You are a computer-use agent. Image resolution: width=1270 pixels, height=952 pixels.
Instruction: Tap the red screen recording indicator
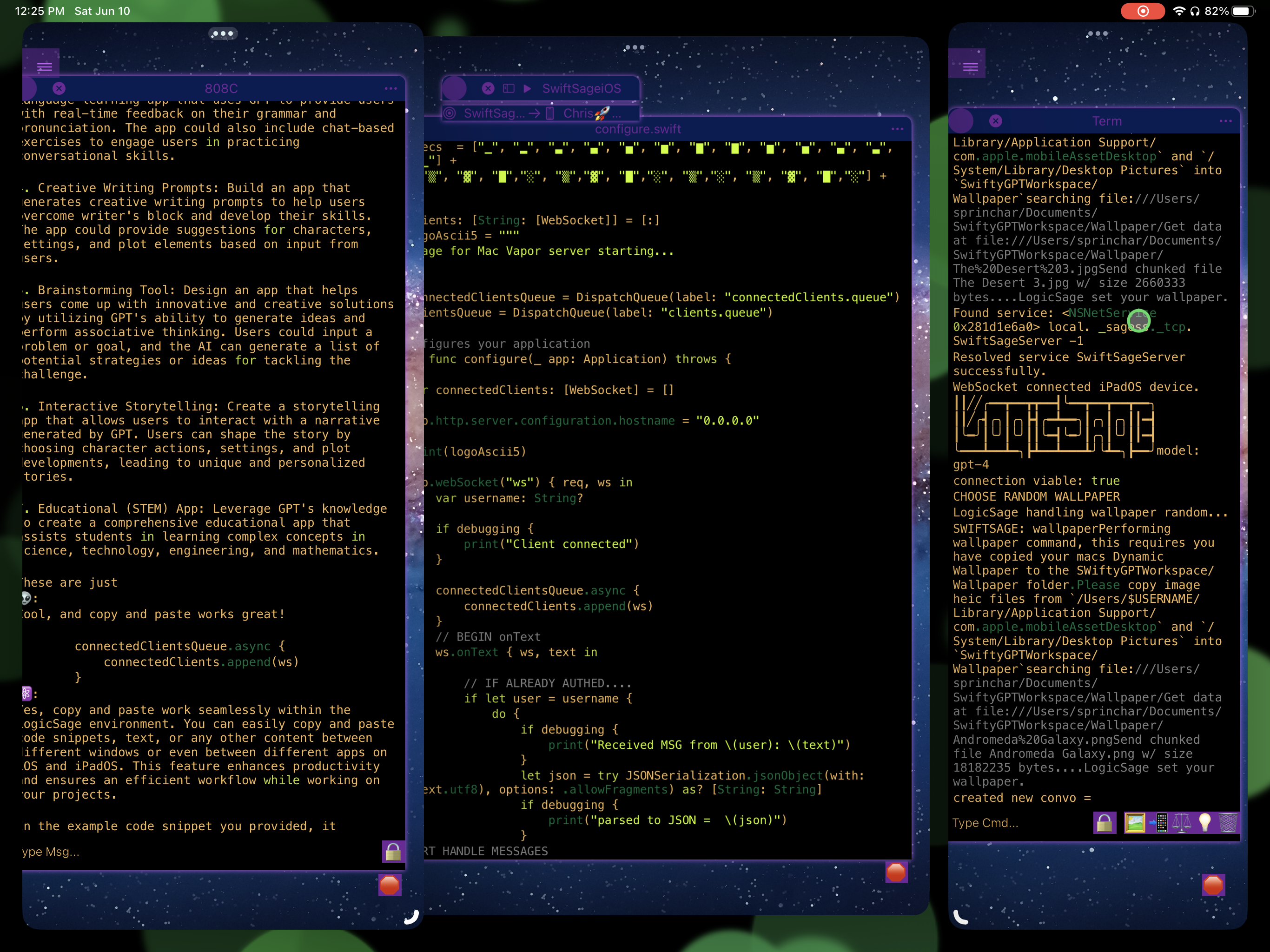[1143, 11]
